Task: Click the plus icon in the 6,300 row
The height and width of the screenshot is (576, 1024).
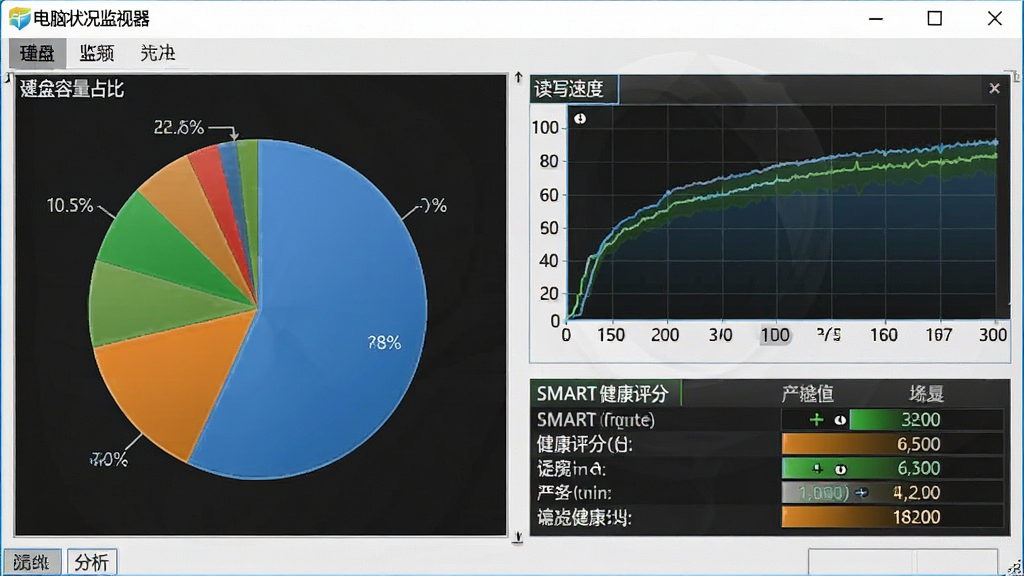Action: [x=817, y=468]
